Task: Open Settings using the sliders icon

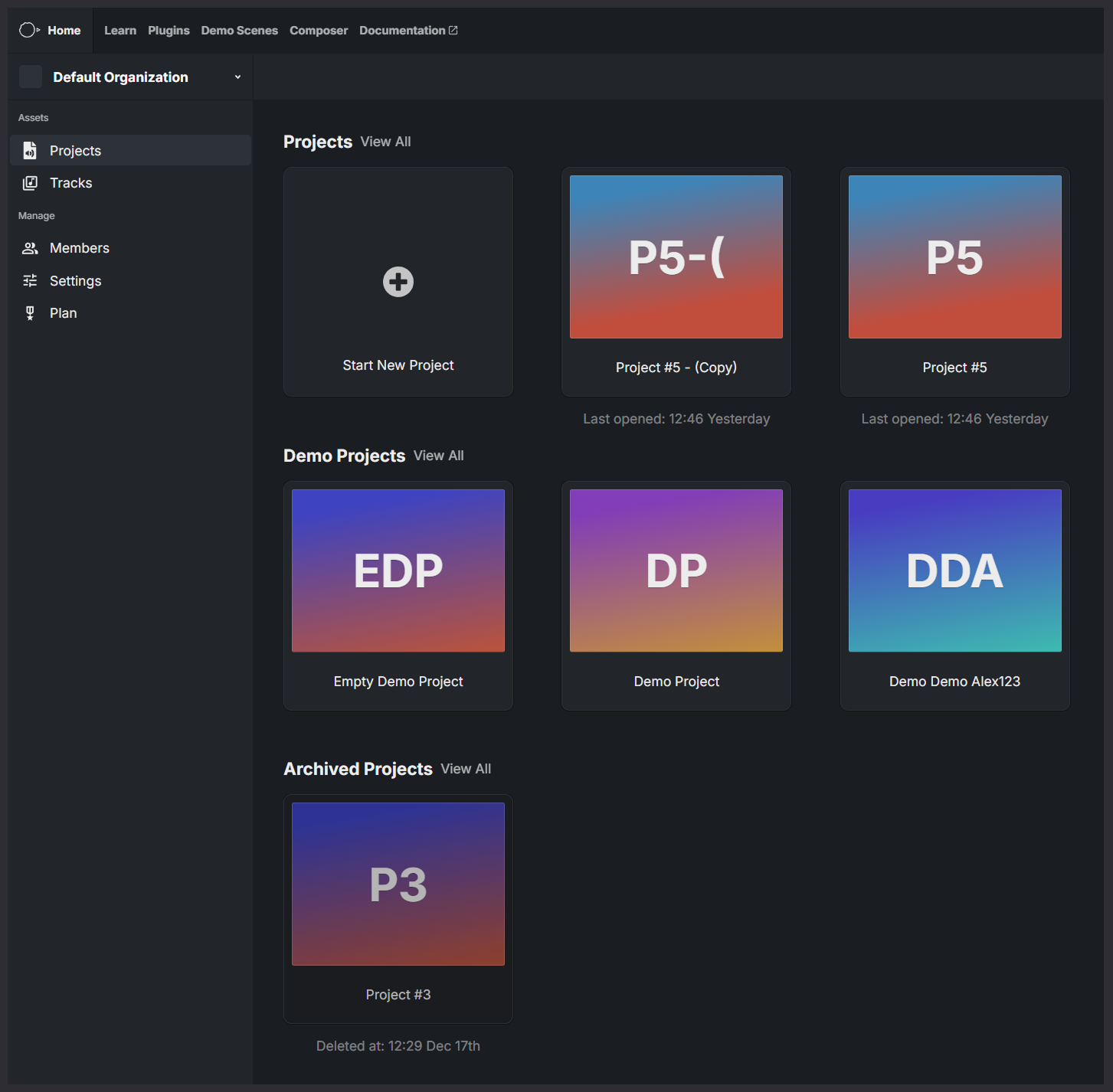Action: click(30, 280)
